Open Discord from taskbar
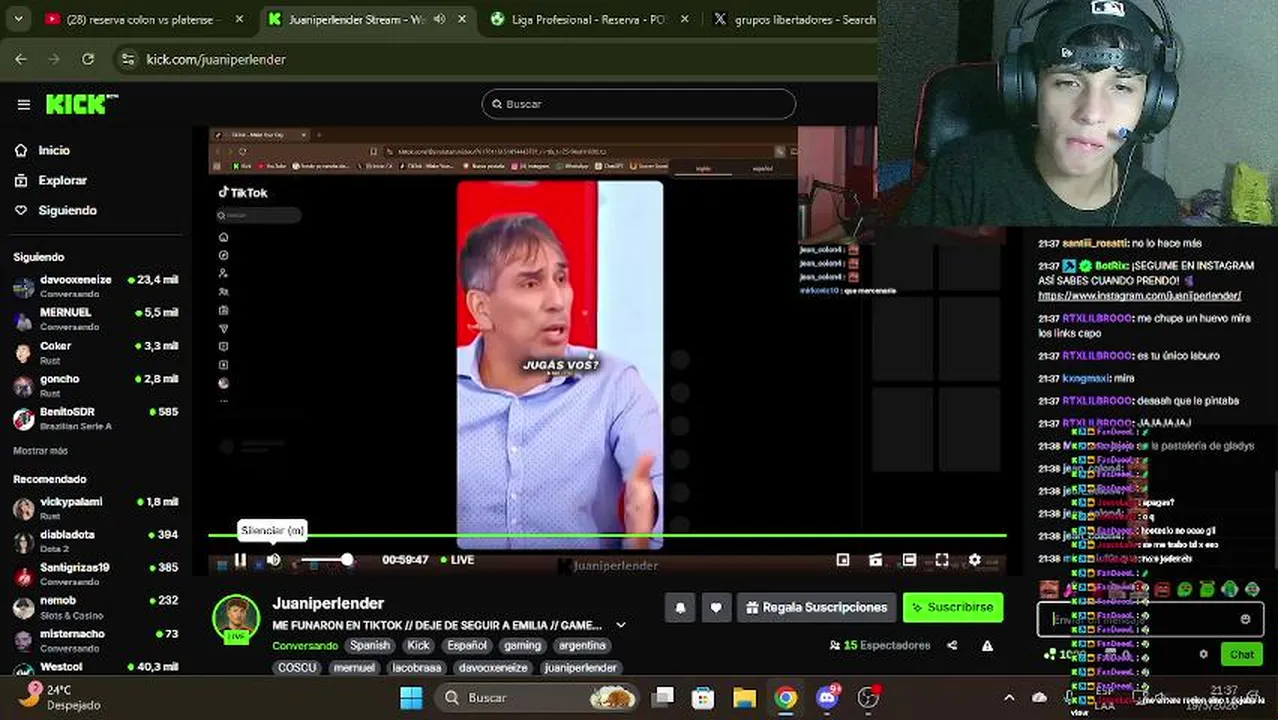Screen dimensions: 1278x720 (x=828, y=697)
